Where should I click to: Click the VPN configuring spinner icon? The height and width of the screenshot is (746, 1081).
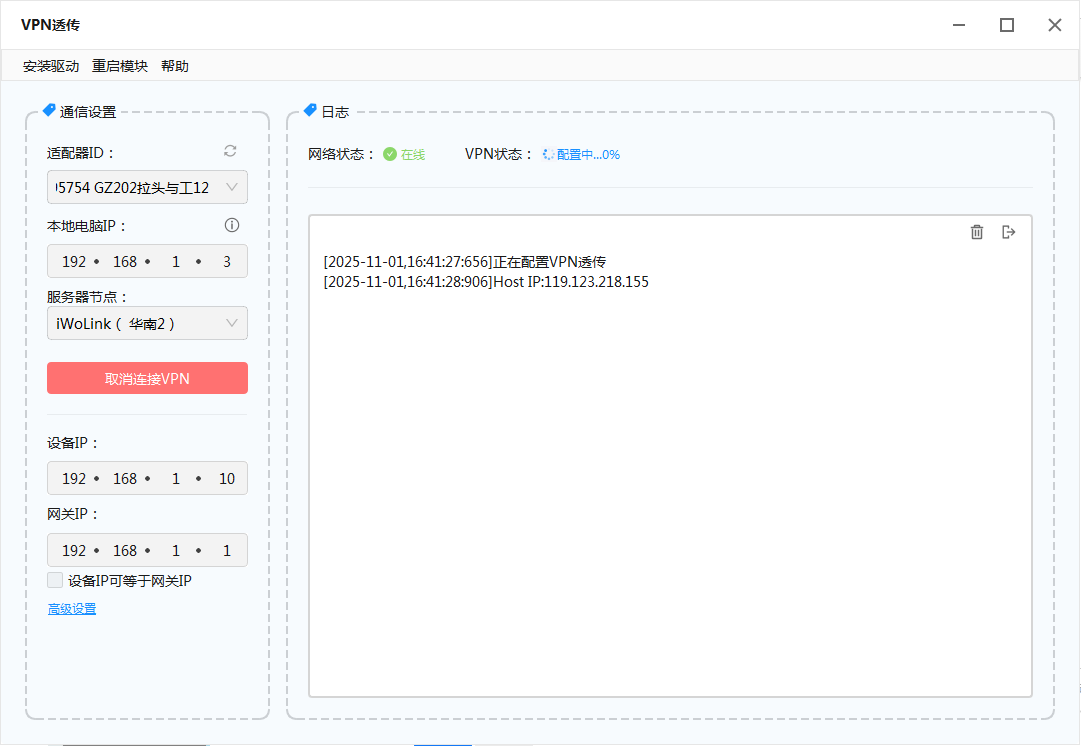coord(548,155)
